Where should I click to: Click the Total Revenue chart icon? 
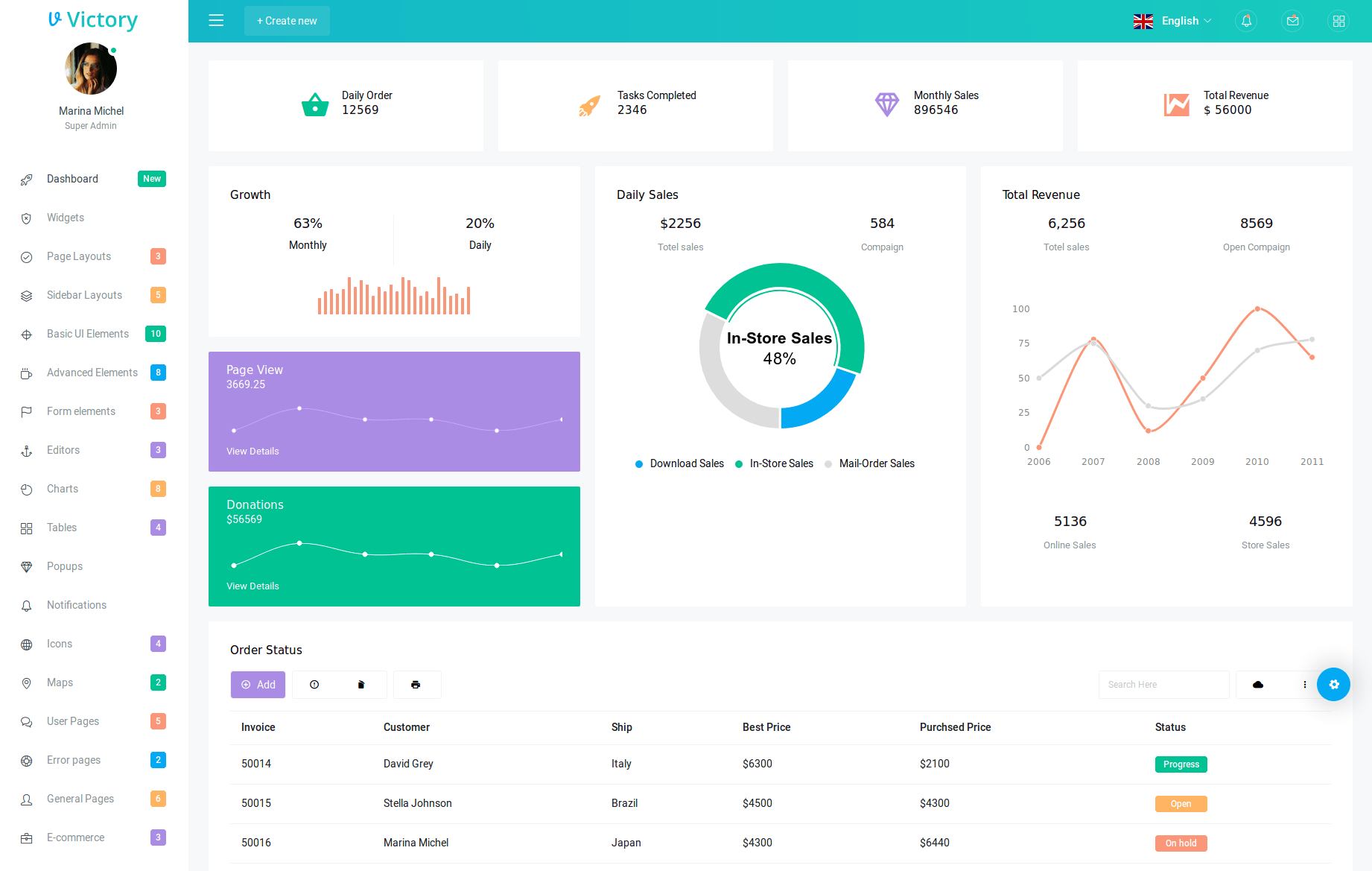(x=1177, y=104)
